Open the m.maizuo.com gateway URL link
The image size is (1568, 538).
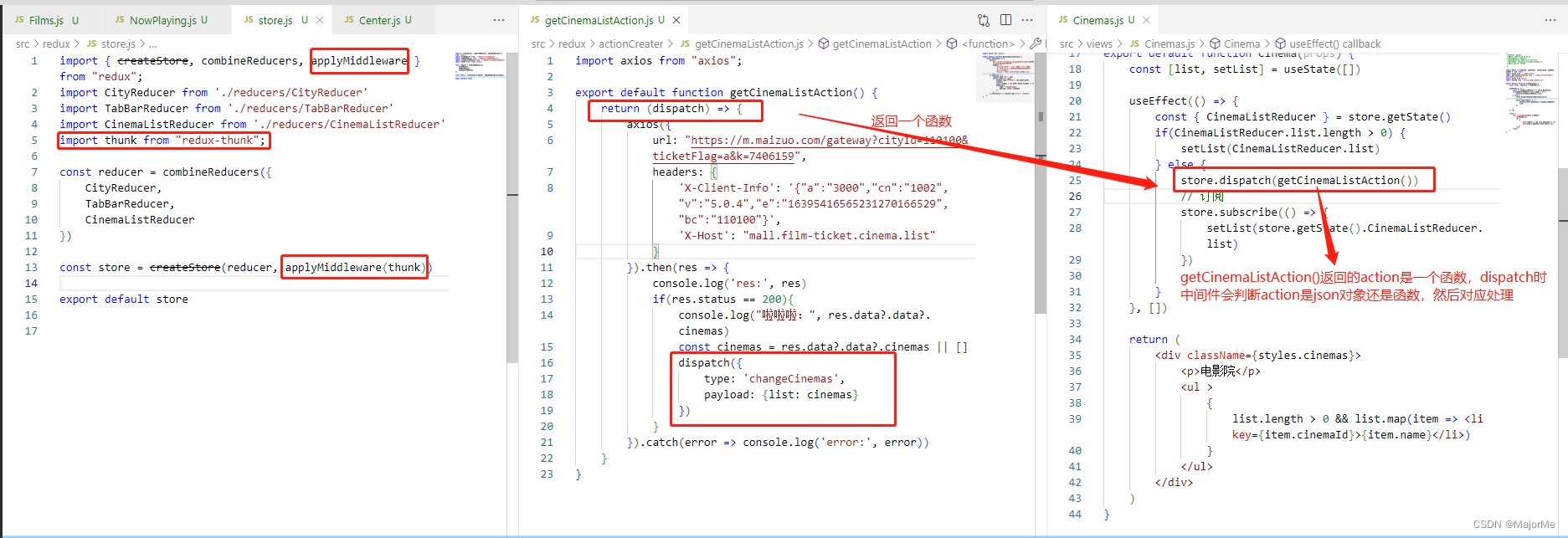[x=810, y=148]
